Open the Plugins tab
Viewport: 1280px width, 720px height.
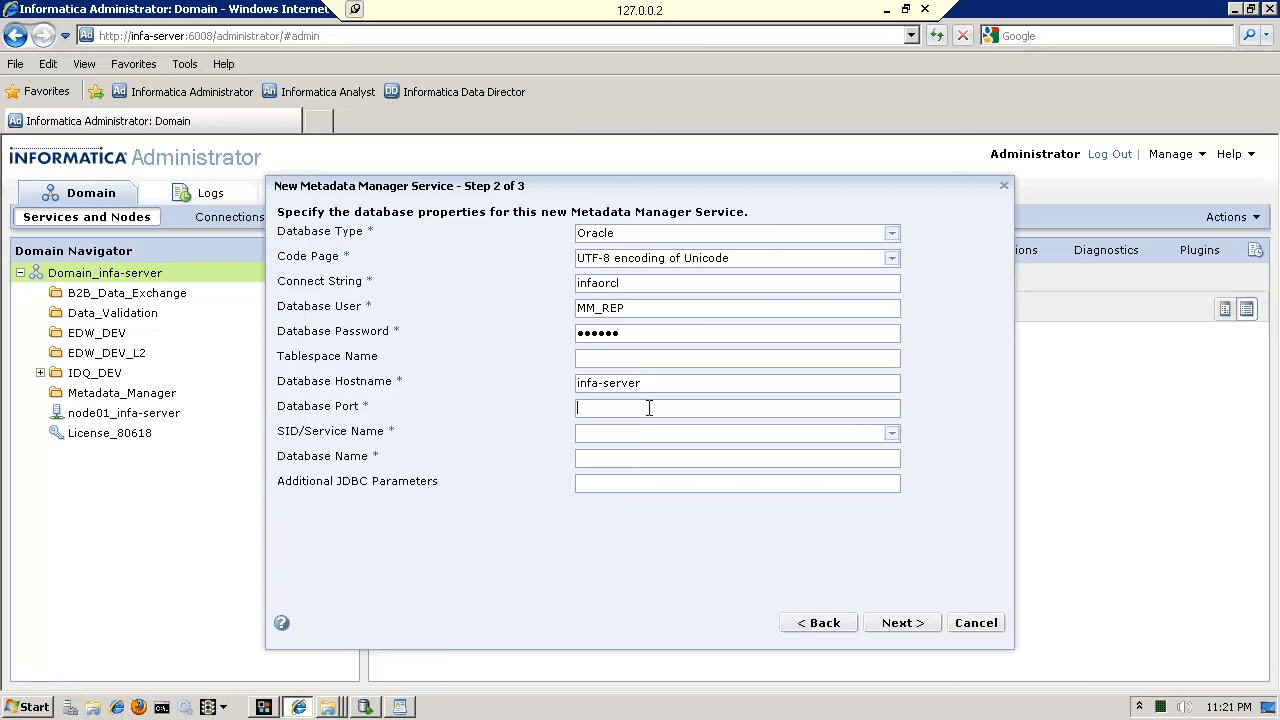coord(1199,250)
